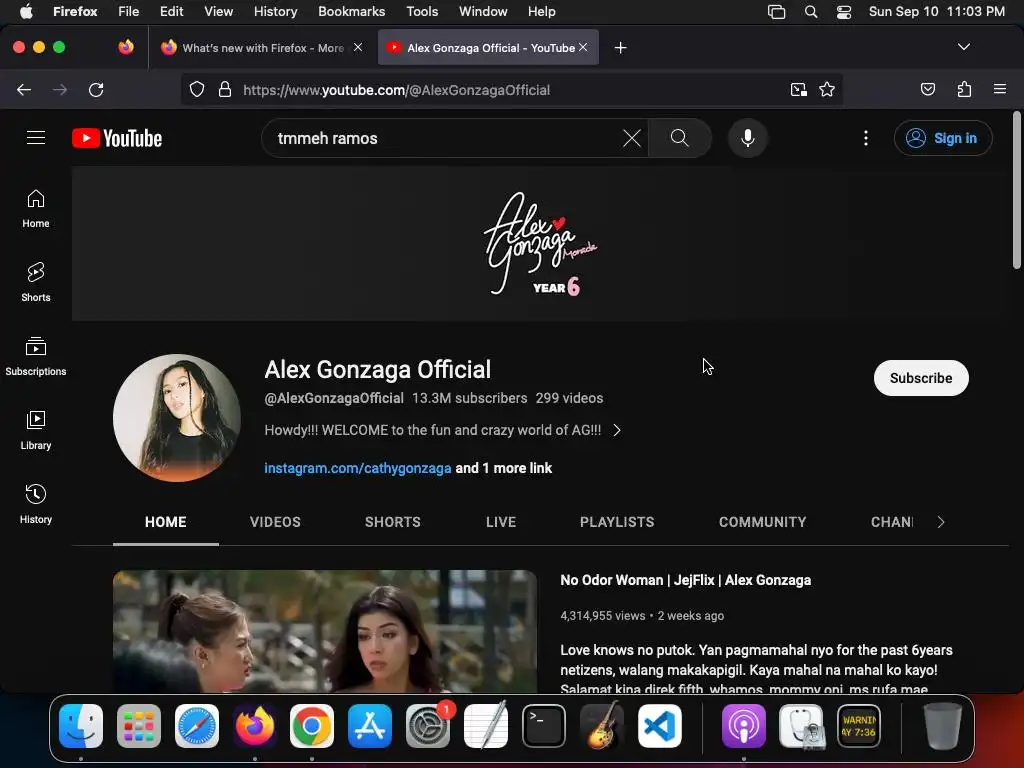Open Terminal from the dock
The image size is (1024, 768).
(544, 726)
